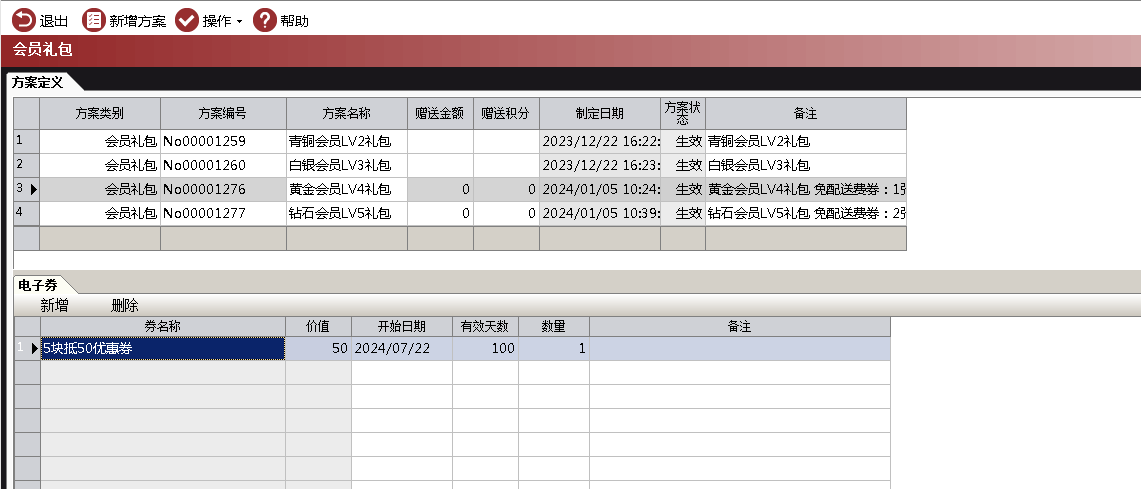Click 青铜会员LV2礼包 name cell
1141x489 pixels.
click(x=346, y=141)
